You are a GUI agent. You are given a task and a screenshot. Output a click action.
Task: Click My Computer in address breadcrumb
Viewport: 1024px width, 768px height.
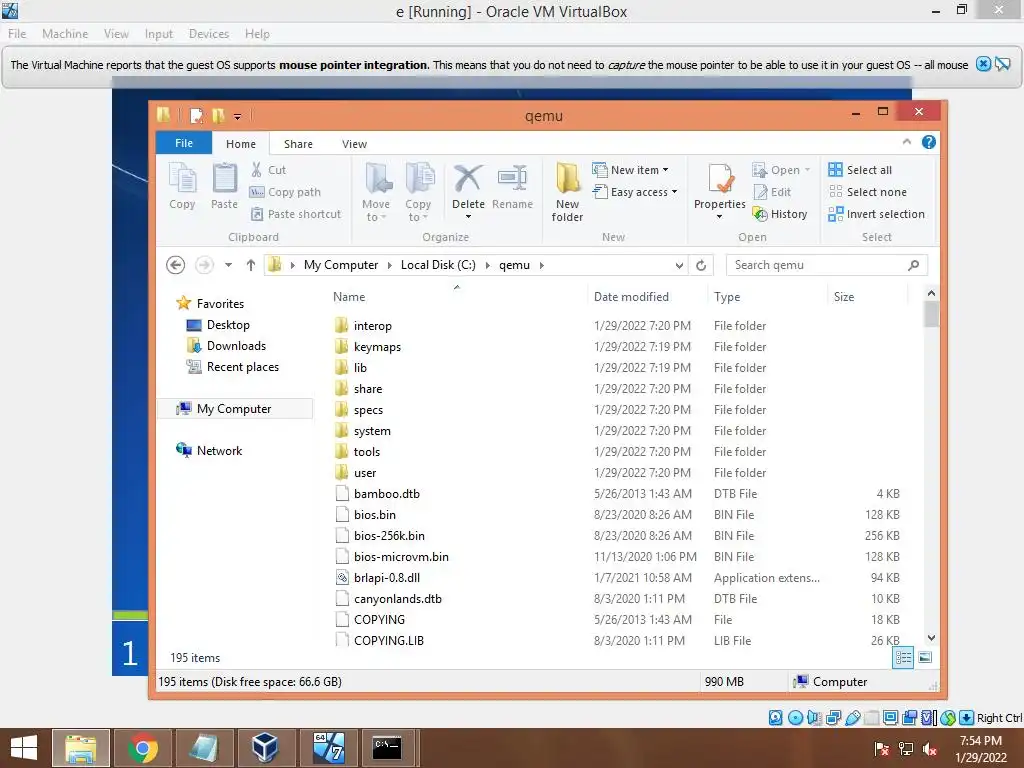(x=341, y=264)
